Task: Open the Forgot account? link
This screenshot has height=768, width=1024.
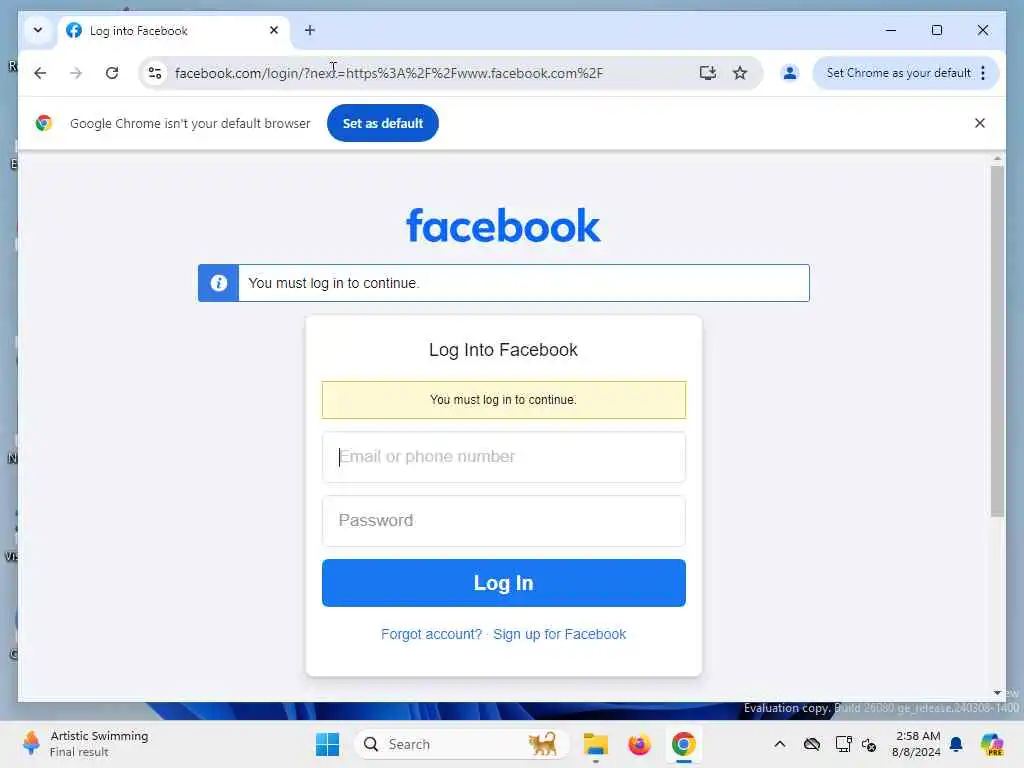Action: 431,634
